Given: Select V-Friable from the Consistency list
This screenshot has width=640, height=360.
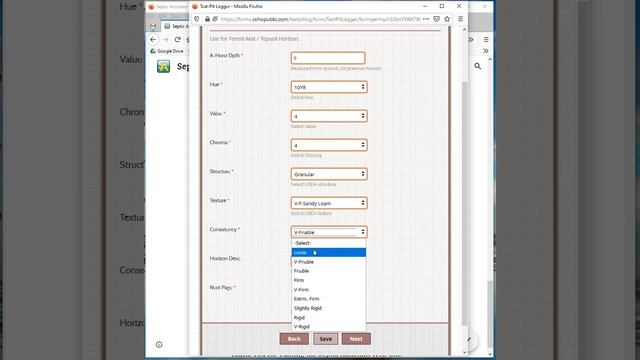Looking at the screenshot, I should [x=329, y=262].
